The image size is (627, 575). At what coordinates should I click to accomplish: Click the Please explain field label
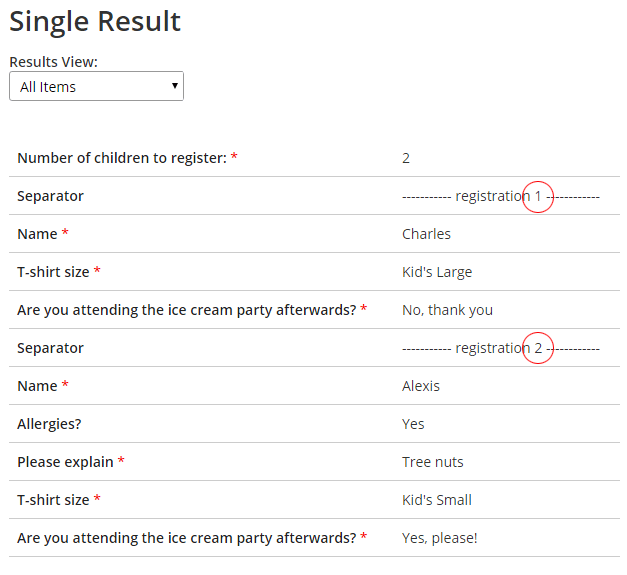click(x=64, y=462)
